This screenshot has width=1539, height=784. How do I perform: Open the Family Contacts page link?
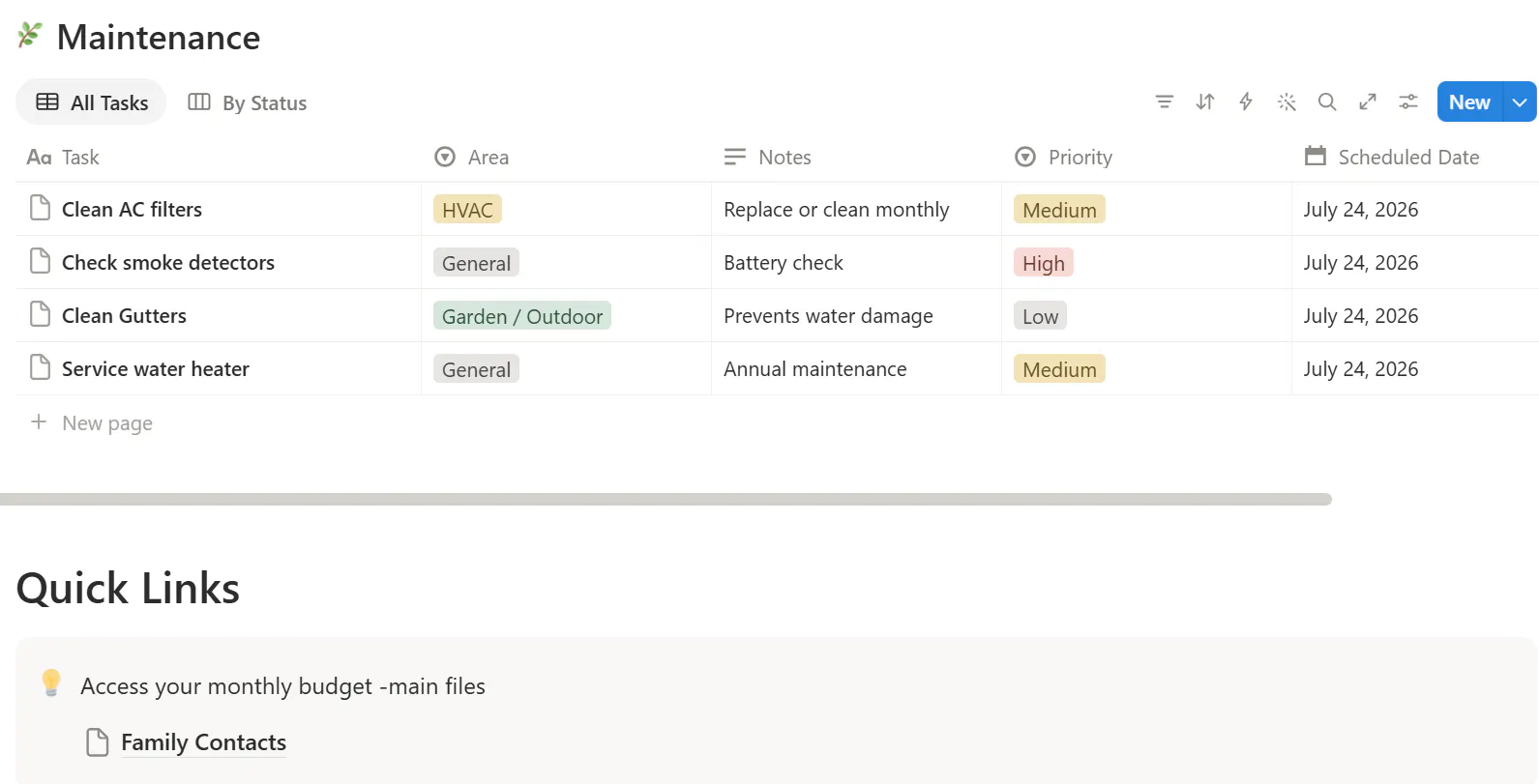tap(203, 742)
